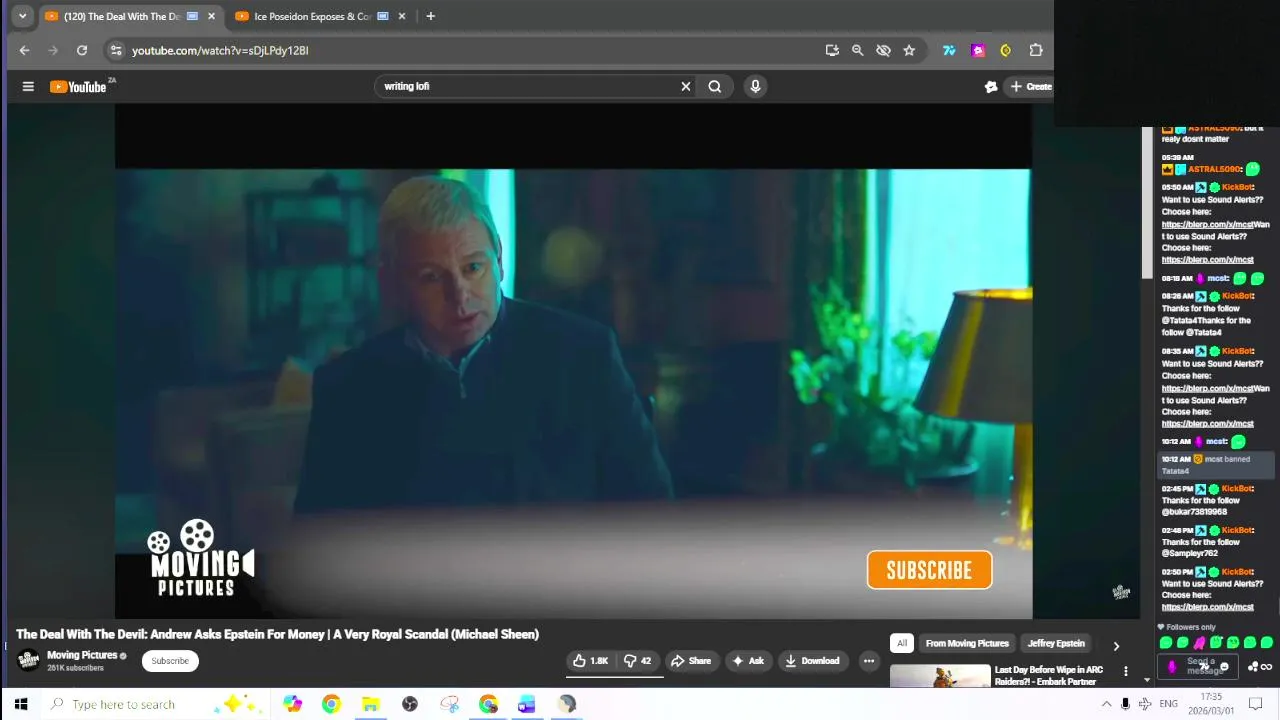
Task: Open Snipping Tool from the taskbar
Action: pyautogui.click(x=449, y=704)
